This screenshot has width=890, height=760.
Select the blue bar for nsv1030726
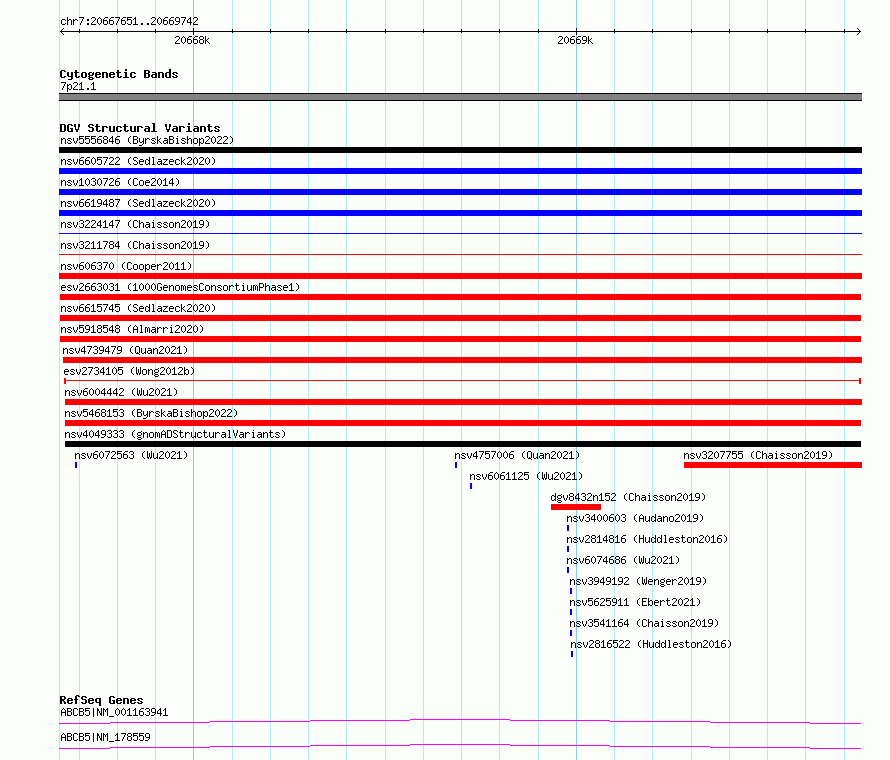coord(460,192)
